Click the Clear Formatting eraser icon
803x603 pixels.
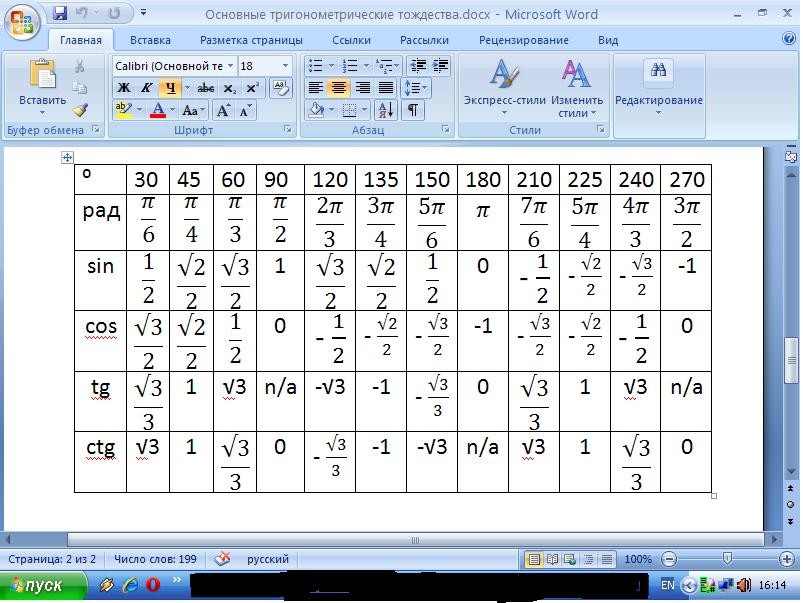(x=281, y=88)
